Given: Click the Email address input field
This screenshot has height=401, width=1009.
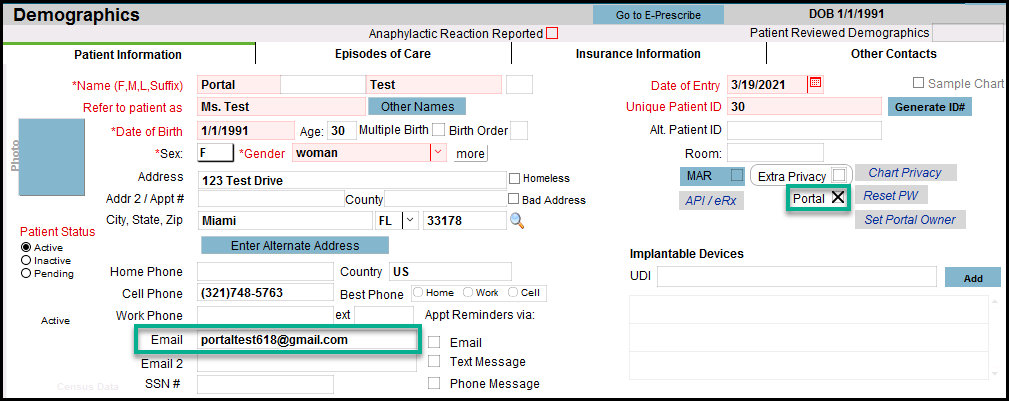Looking at the screenshot, I should 306,340.
